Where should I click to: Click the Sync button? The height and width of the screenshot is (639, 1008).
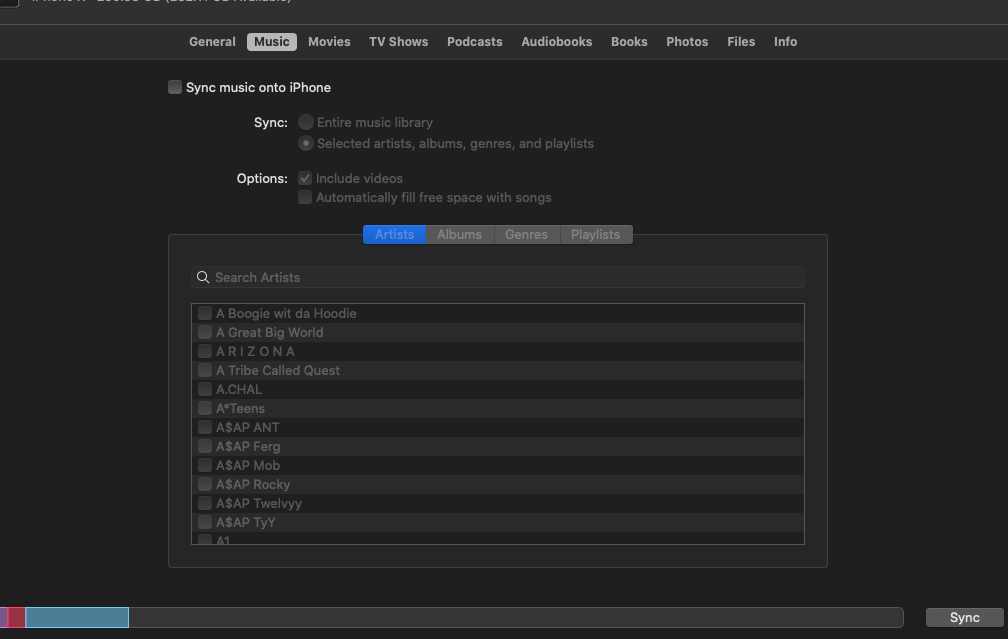click(x=964, y=617)
